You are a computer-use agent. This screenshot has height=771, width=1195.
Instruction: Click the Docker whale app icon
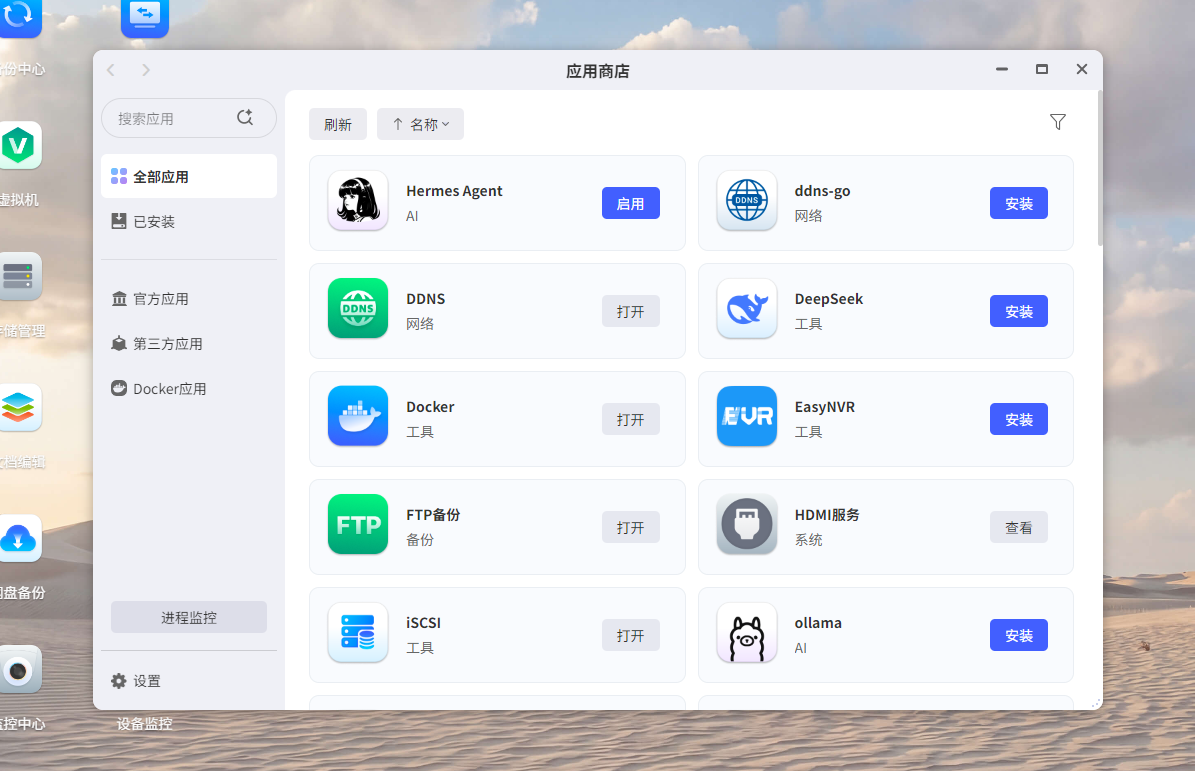358,417
